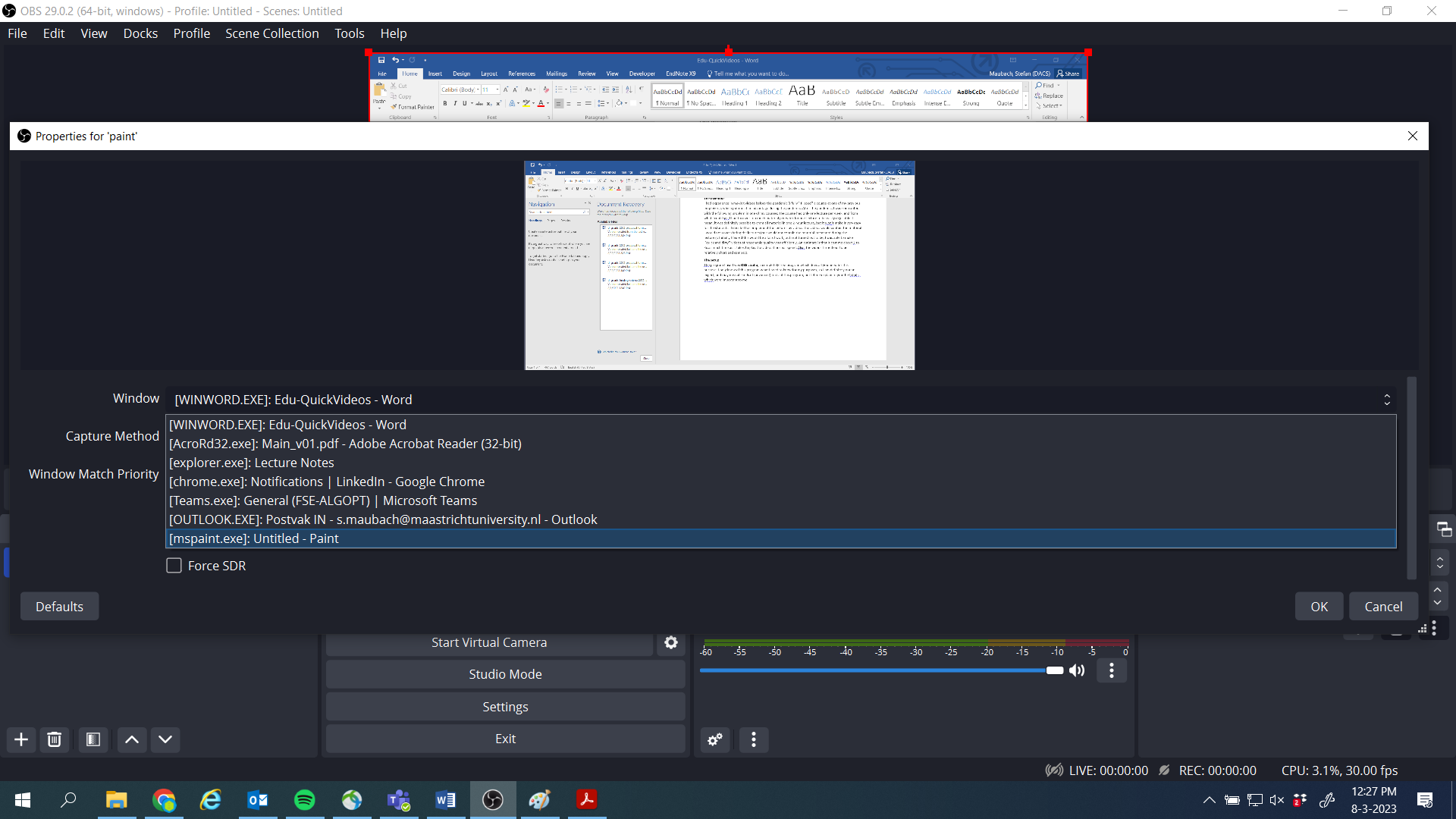Image resolution: width=1456 pixels, height=819 pixels.
Task: Switch to Google Chrome in taskbar
Action: 164,800
